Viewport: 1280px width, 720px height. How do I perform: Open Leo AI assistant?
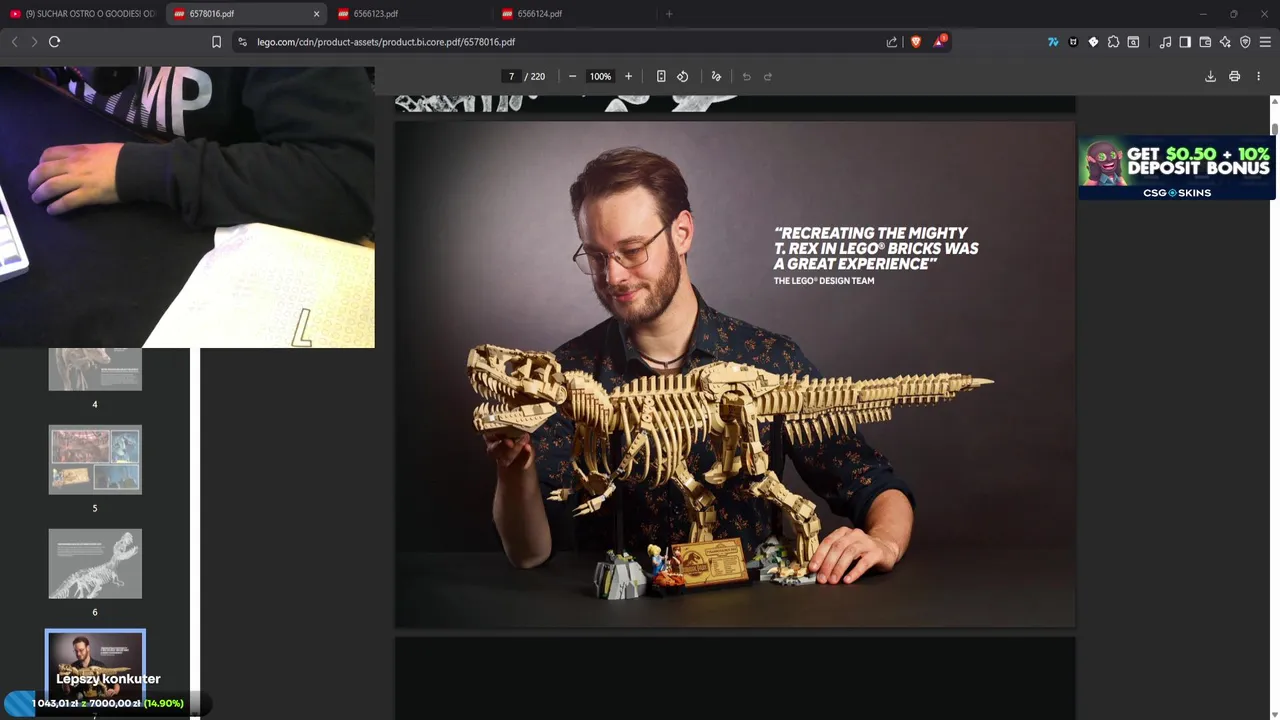(x=1225, y=42)
